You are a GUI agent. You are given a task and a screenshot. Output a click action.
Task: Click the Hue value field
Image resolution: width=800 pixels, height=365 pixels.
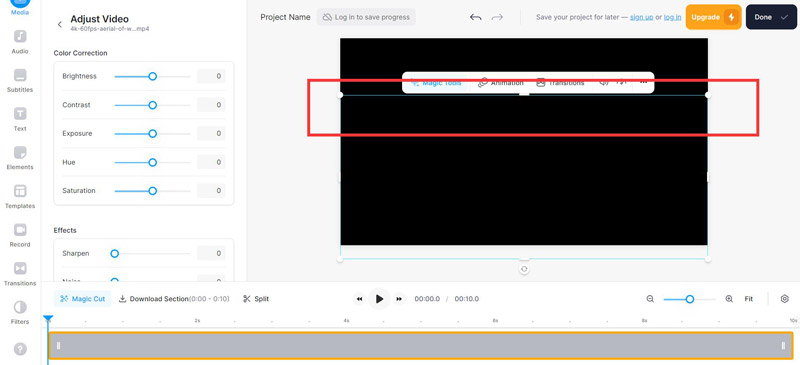(x=211, y=162)
